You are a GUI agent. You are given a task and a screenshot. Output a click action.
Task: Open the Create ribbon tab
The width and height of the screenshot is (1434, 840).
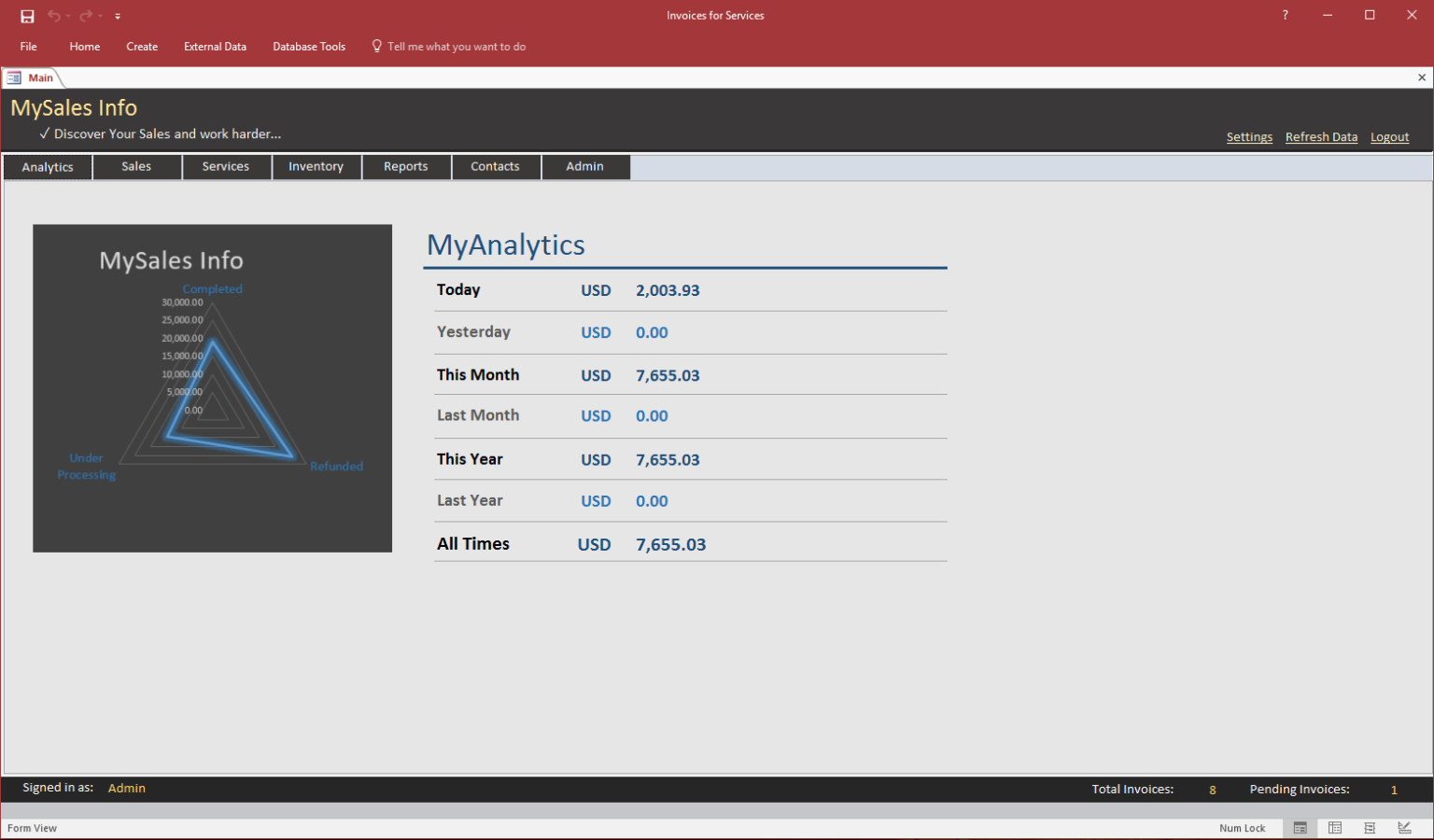(142, 46)
